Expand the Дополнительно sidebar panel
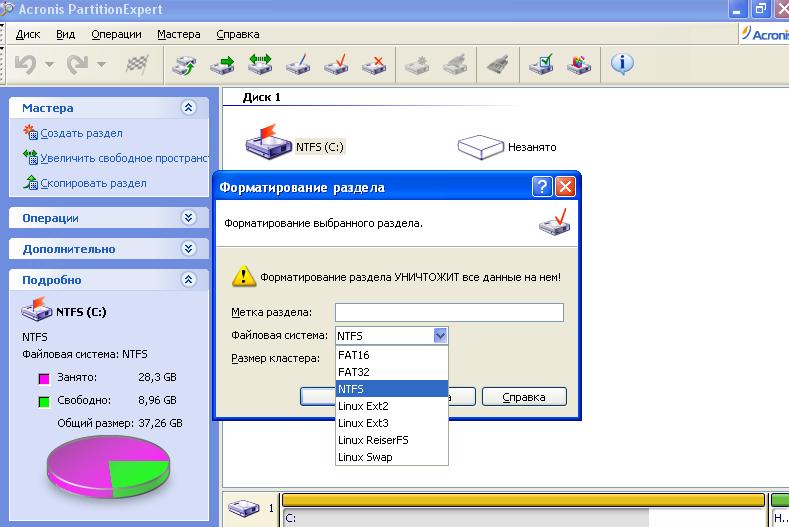Image resolution: width=789 pixels, height=527 pixels. pyautogui.click(x=189, y=249)
